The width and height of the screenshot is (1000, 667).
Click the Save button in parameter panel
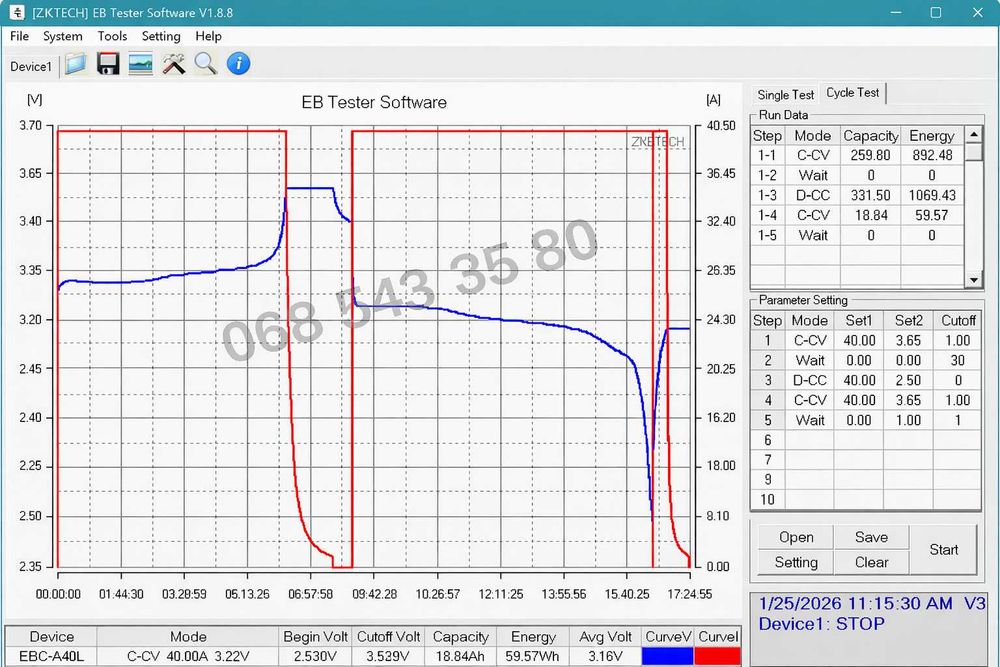coord(871,538)
